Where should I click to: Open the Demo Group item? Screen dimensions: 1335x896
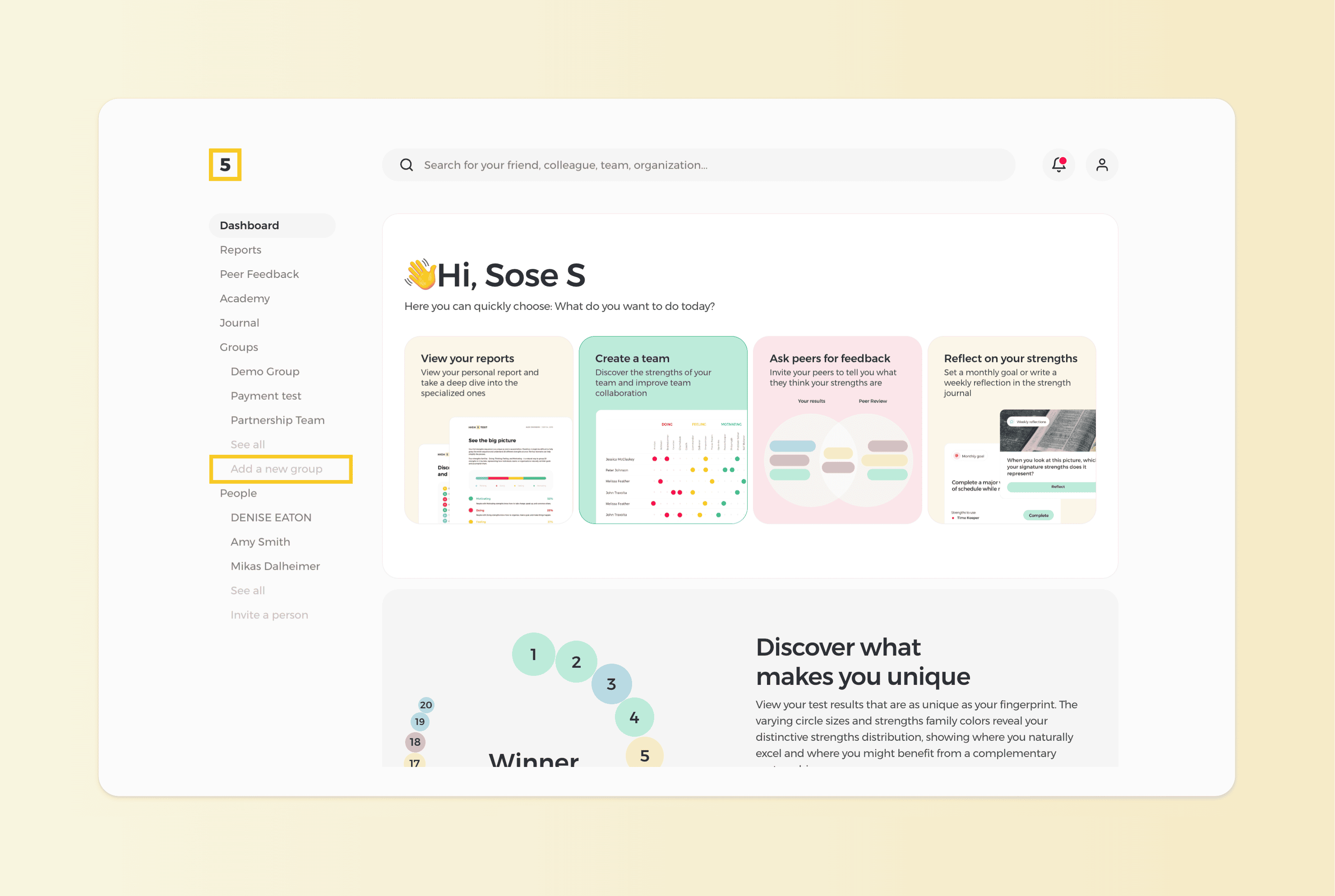point(264,371)
